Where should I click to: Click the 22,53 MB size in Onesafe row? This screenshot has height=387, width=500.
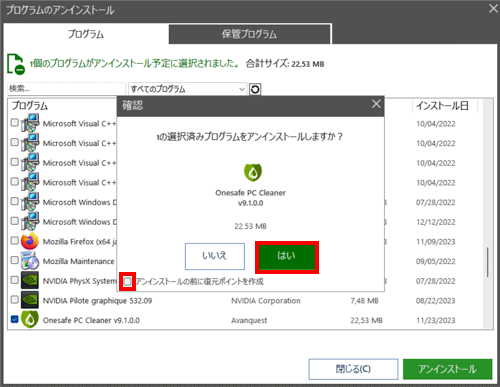(x=366, y=320)
